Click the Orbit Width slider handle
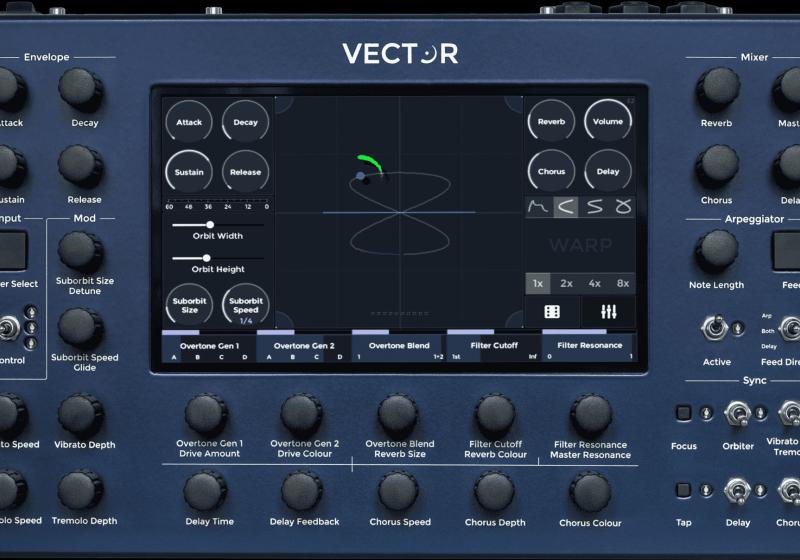Image resolution: width=800 pixels, height=560 pixels. click(210, 224)
